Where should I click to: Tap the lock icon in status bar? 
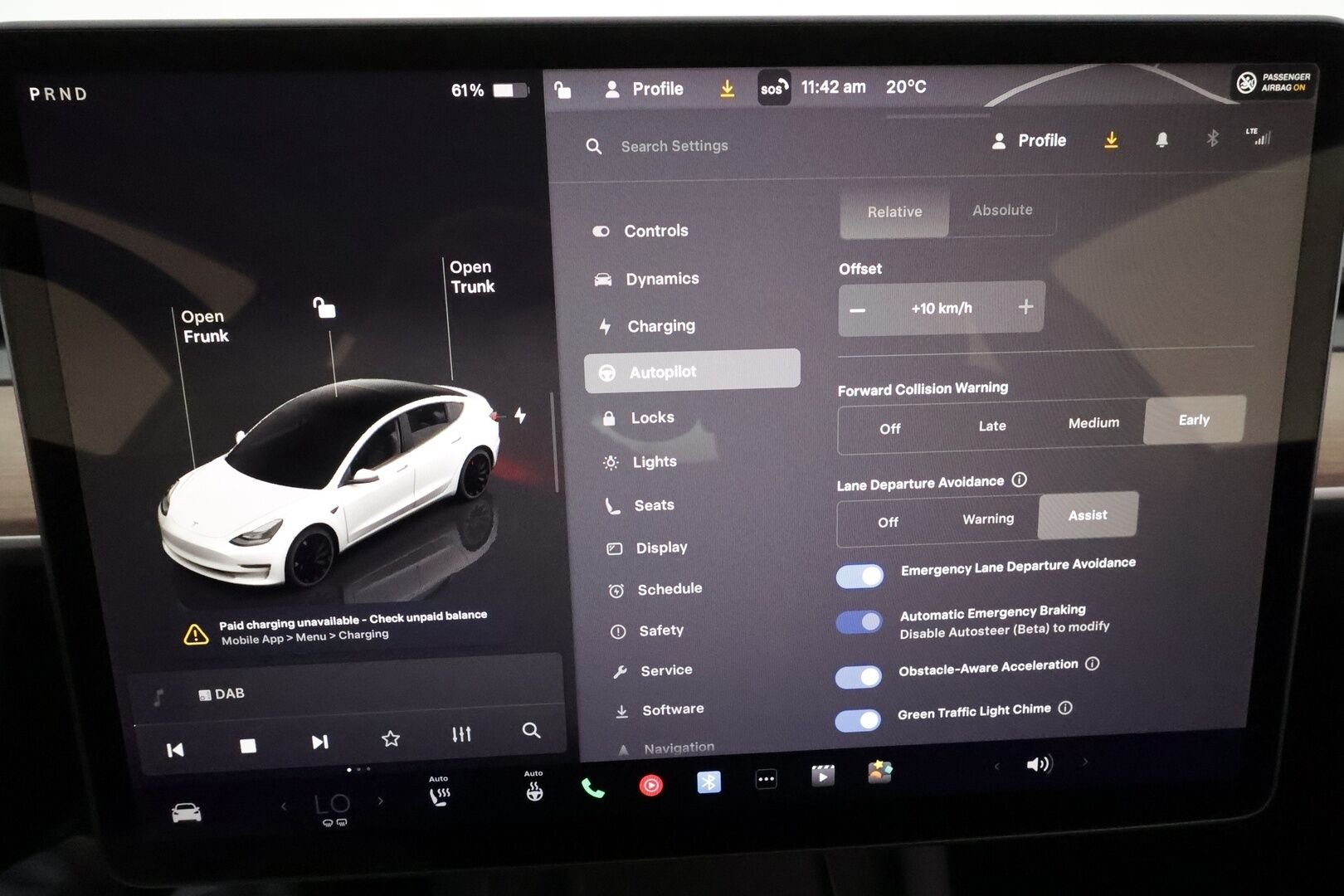click(x=562, y=90)
